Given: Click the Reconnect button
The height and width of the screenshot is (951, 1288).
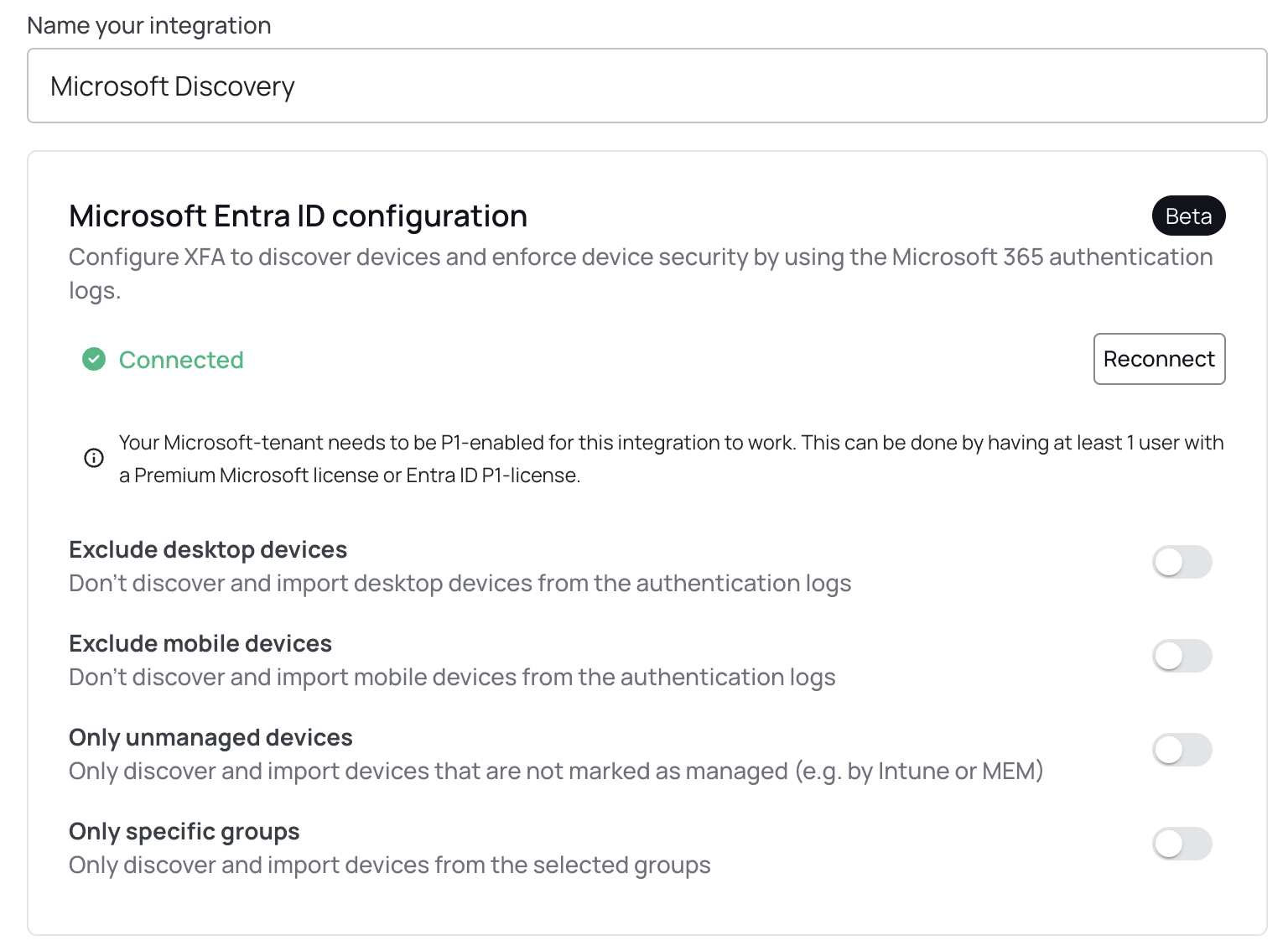Looking at the screenshot, I should pyautogui.click(x=1159, y=359).
